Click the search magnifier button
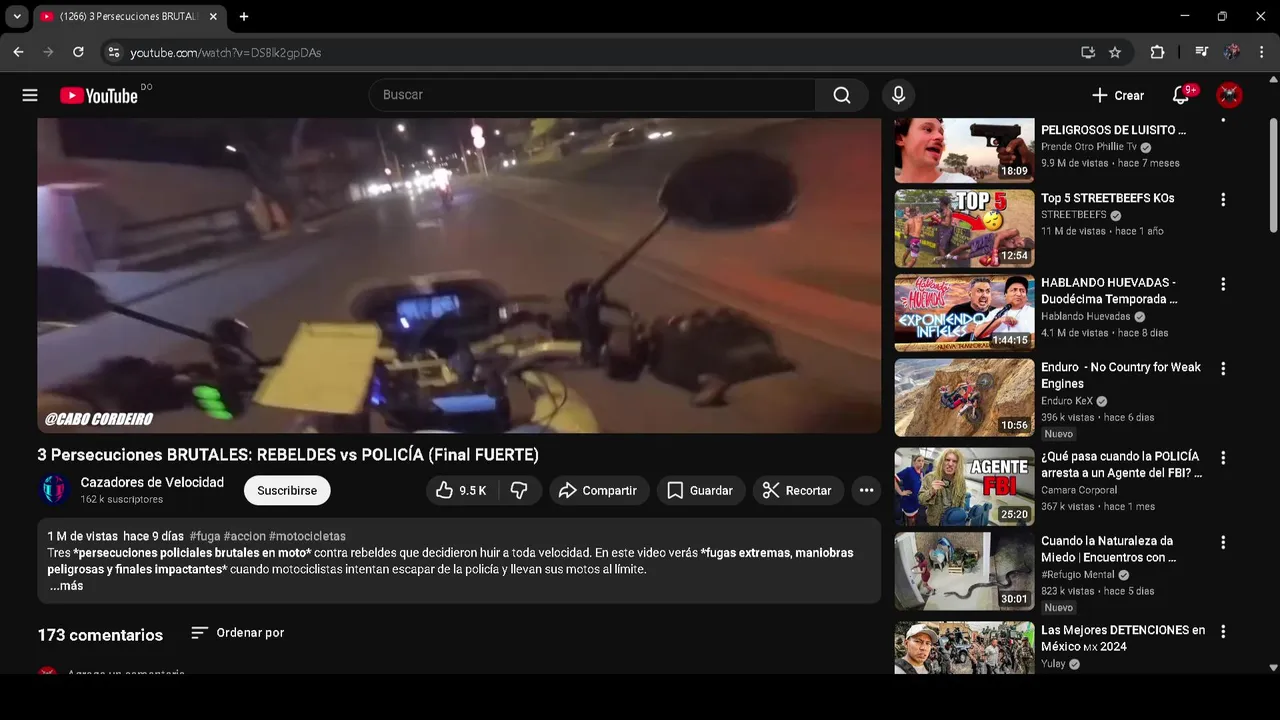Image resolution: width=1280 pixels, height=720 pixels. point(842,95)
